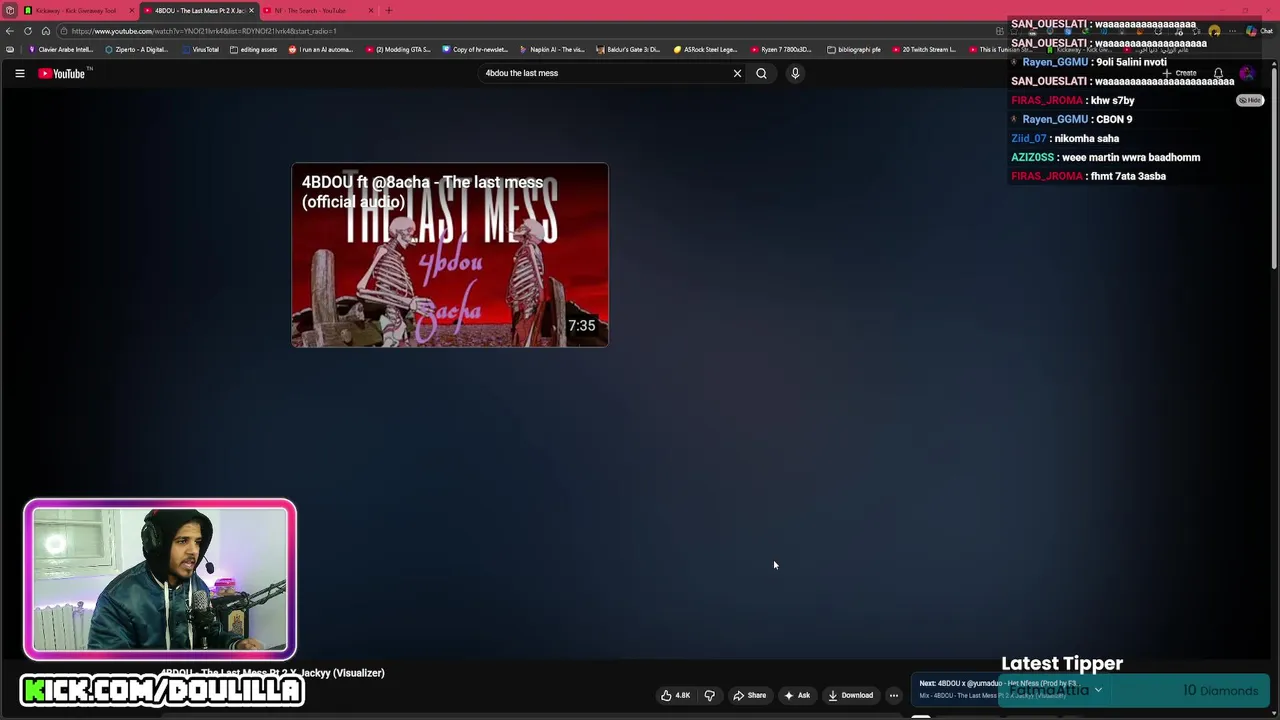Image resolution: width=1280 pixels, height=720 pixels.
Task: Dislike the video with the thumbs-down icon
Action: coord(710,695)
